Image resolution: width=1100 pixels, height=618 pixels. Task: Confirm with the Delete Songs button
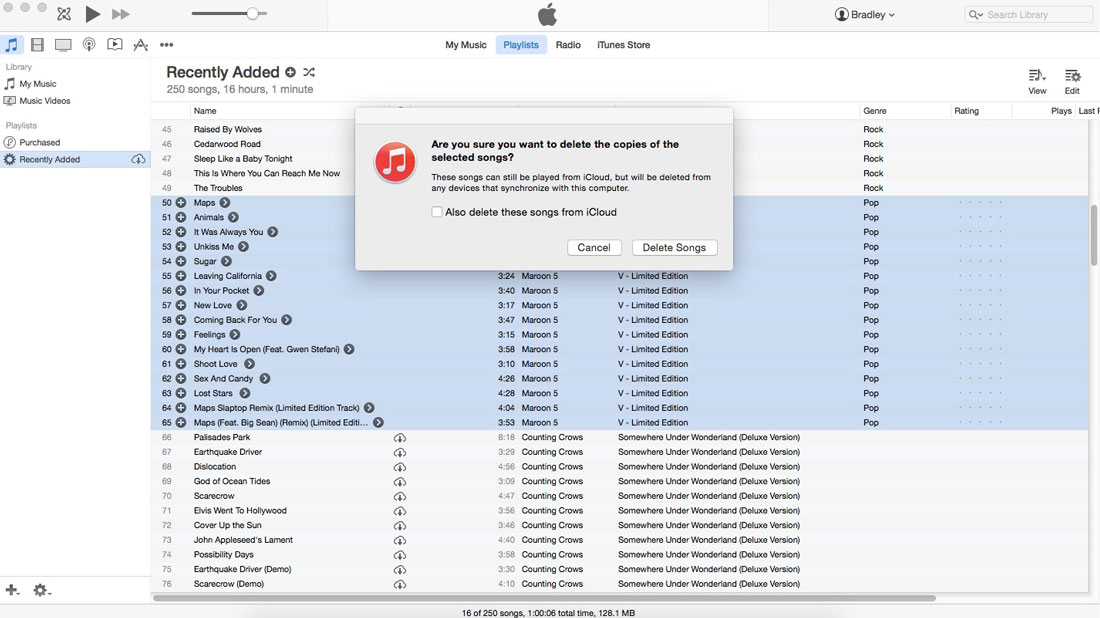(674, 248)
